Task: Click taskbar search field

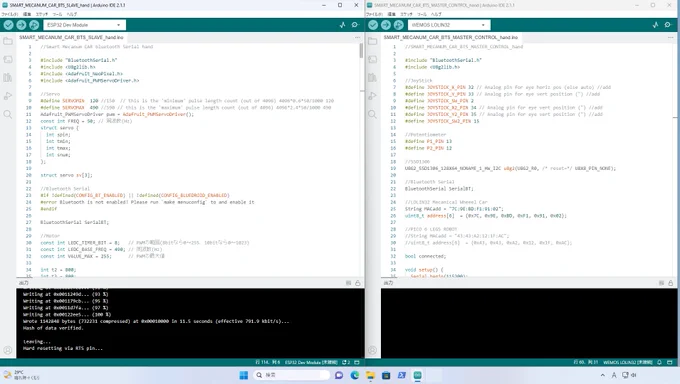Action: [291, 375]
